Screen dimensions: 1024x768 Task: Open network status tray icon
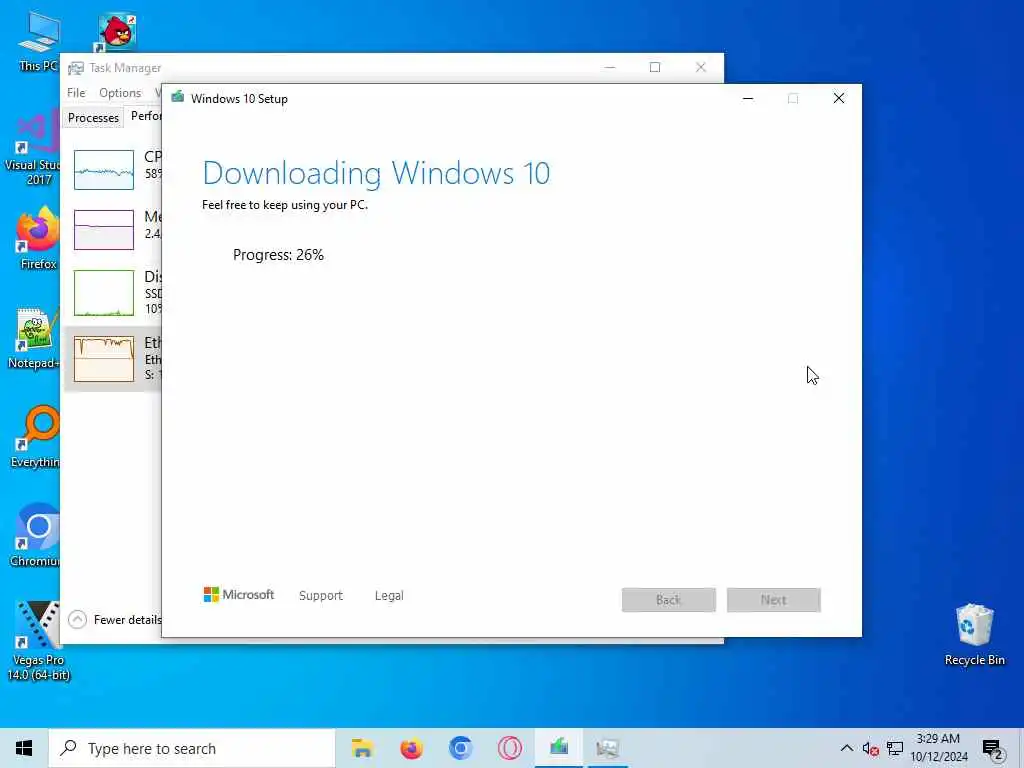point(895,748)
